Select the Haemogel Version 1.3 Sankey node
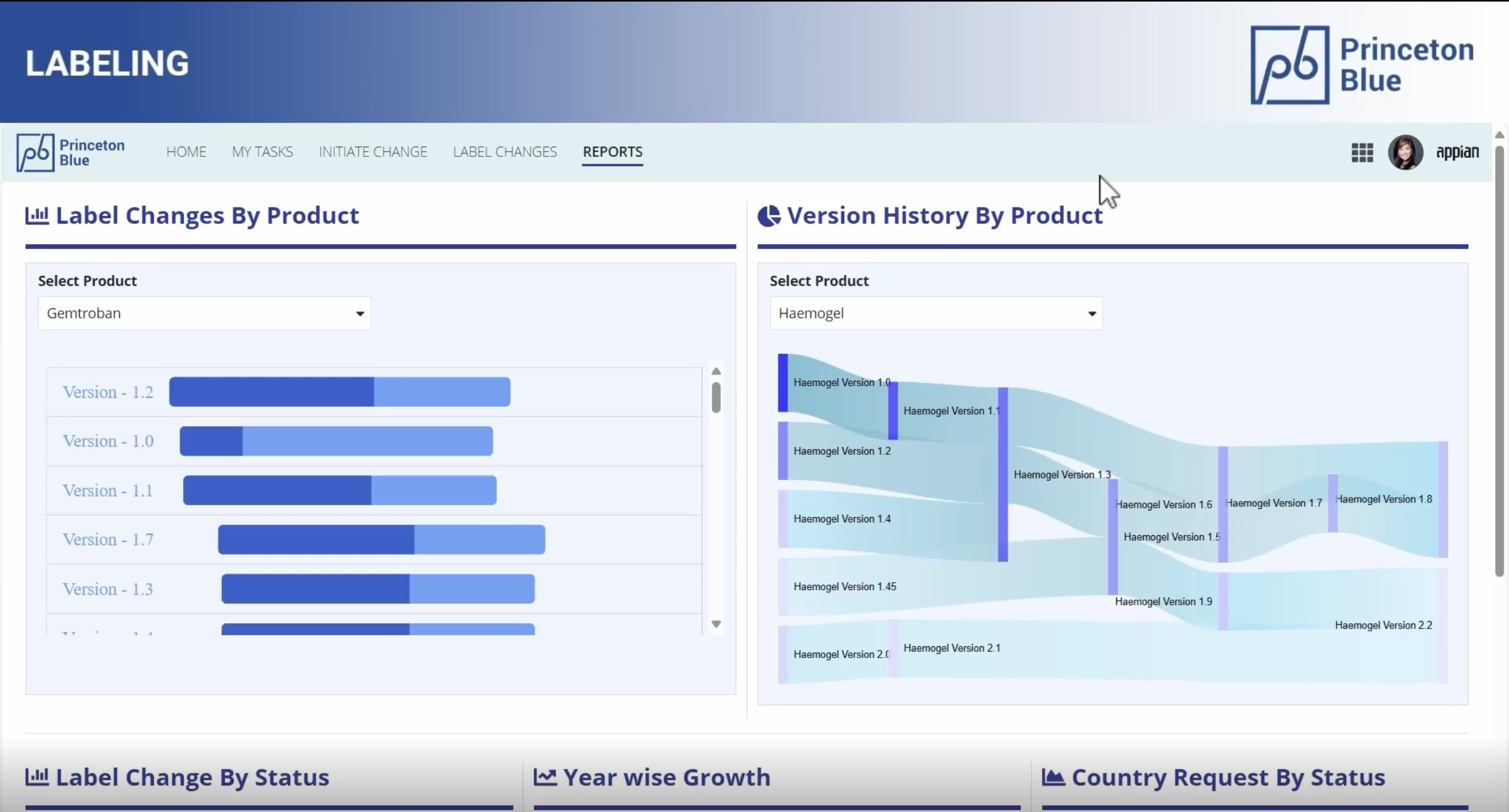The height and width of the screenshot is (812, 1509). click(1003, 474)
